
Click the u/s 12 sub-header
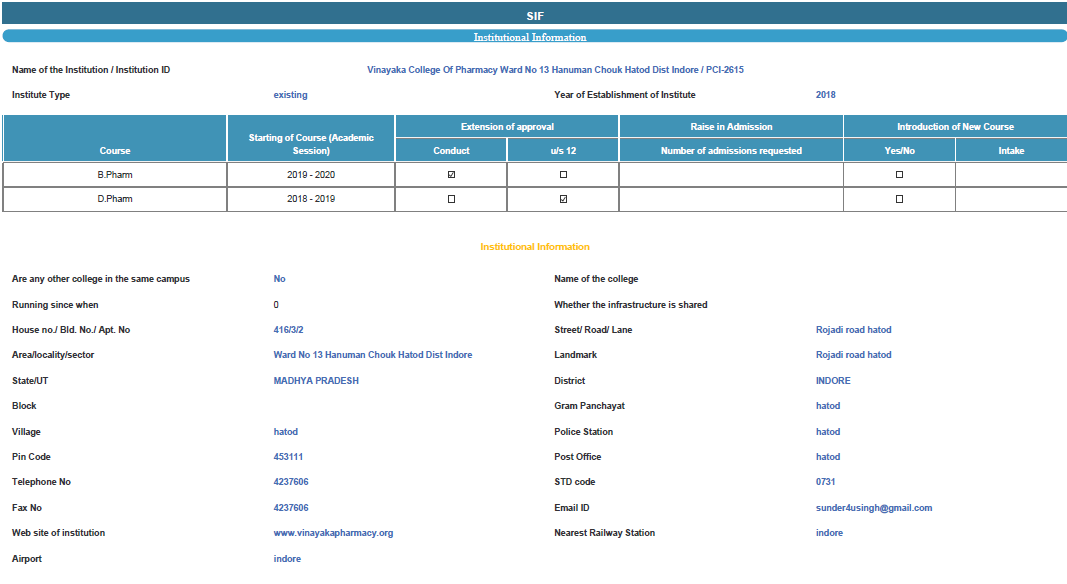tap(563, 150)
